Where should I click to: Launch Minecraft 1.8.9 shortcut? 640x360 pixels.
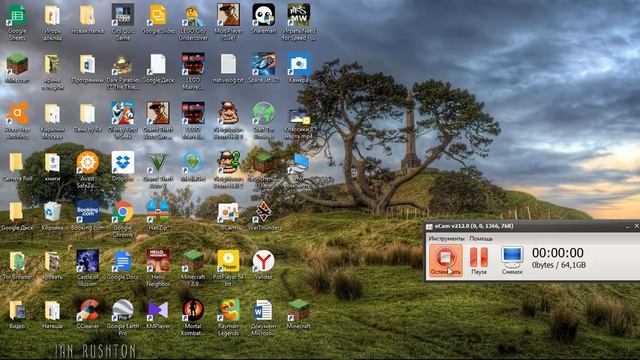pos(193,268)
